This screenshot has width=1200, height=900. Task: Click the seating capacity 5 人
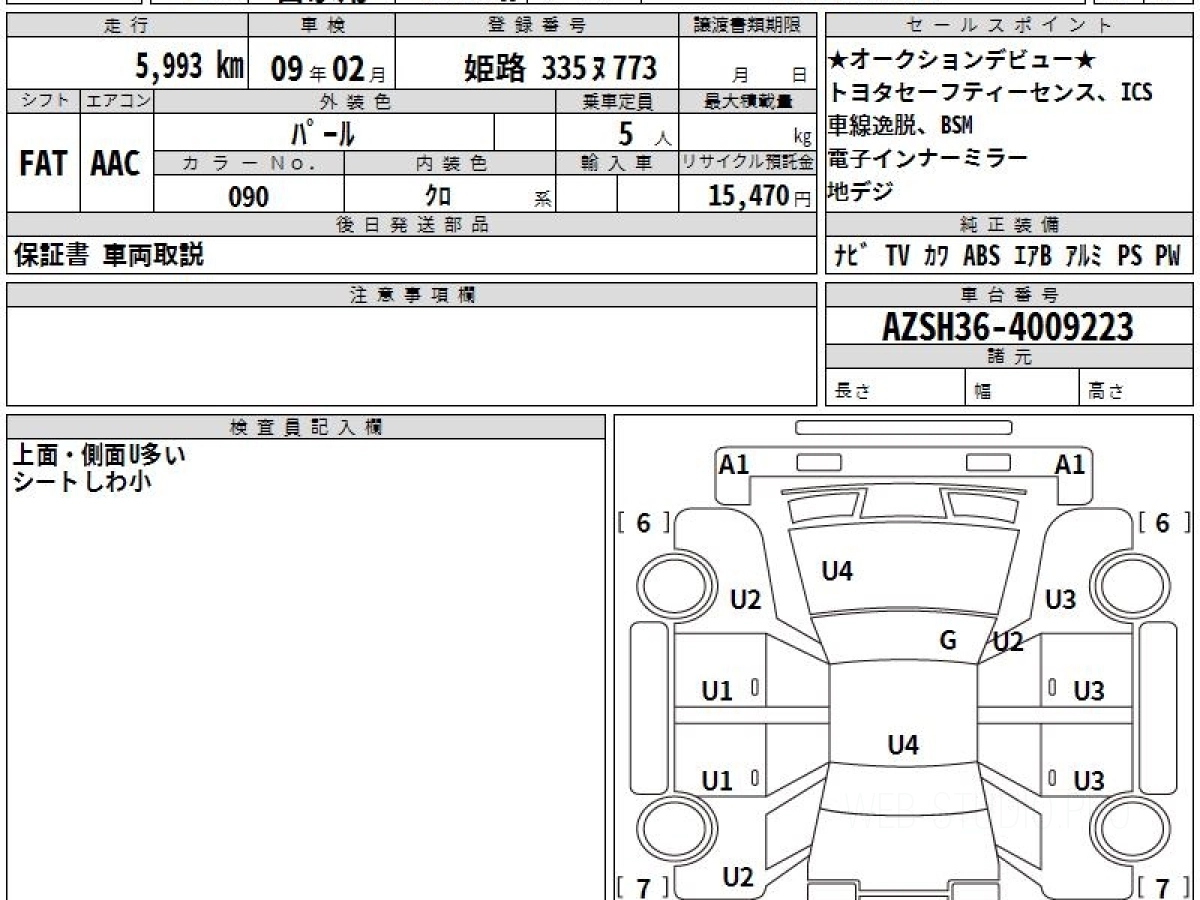(646, 133)
